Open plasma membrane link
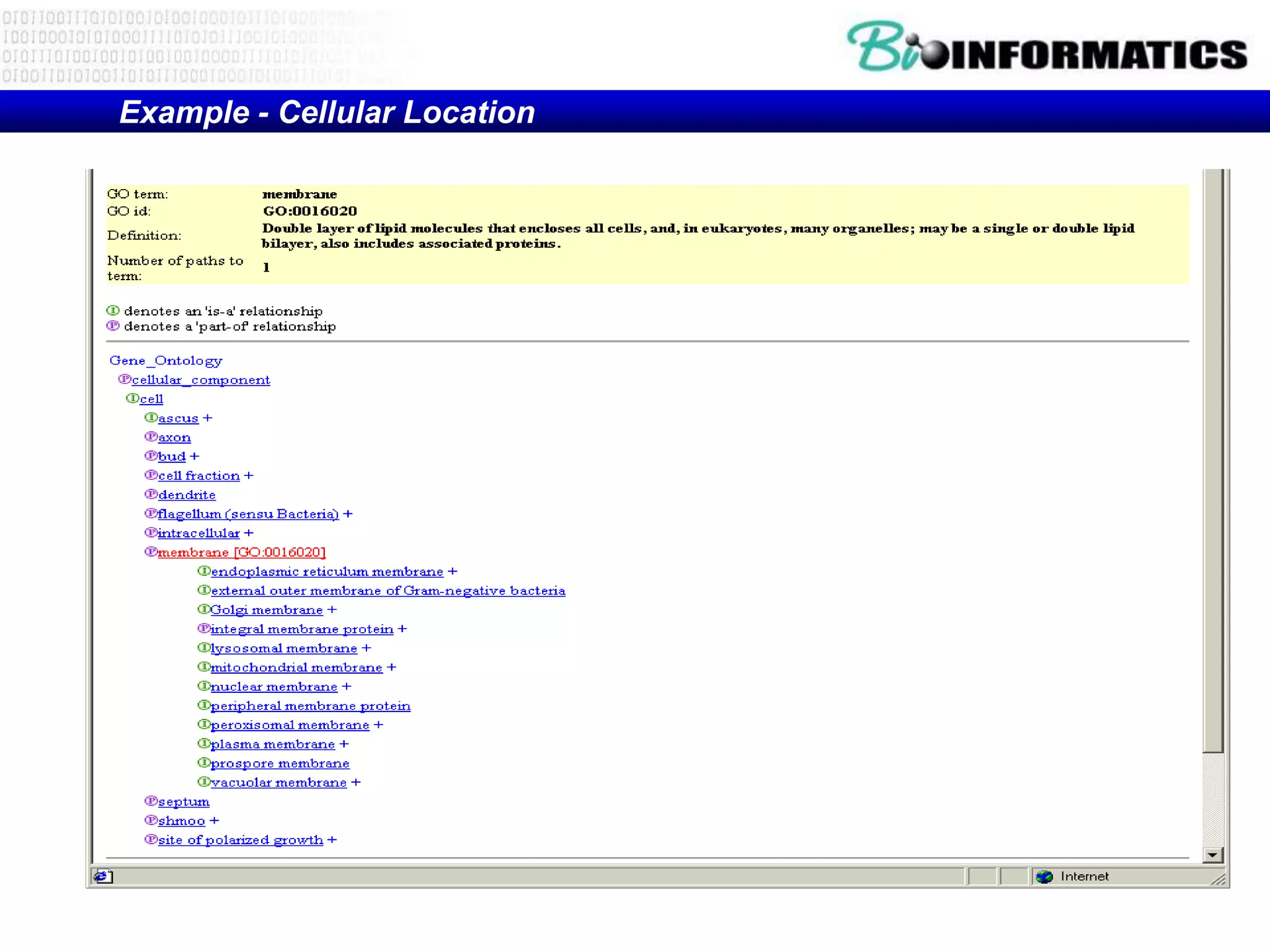This screenshot has height=952, width=1270. [x=273, y=744]
